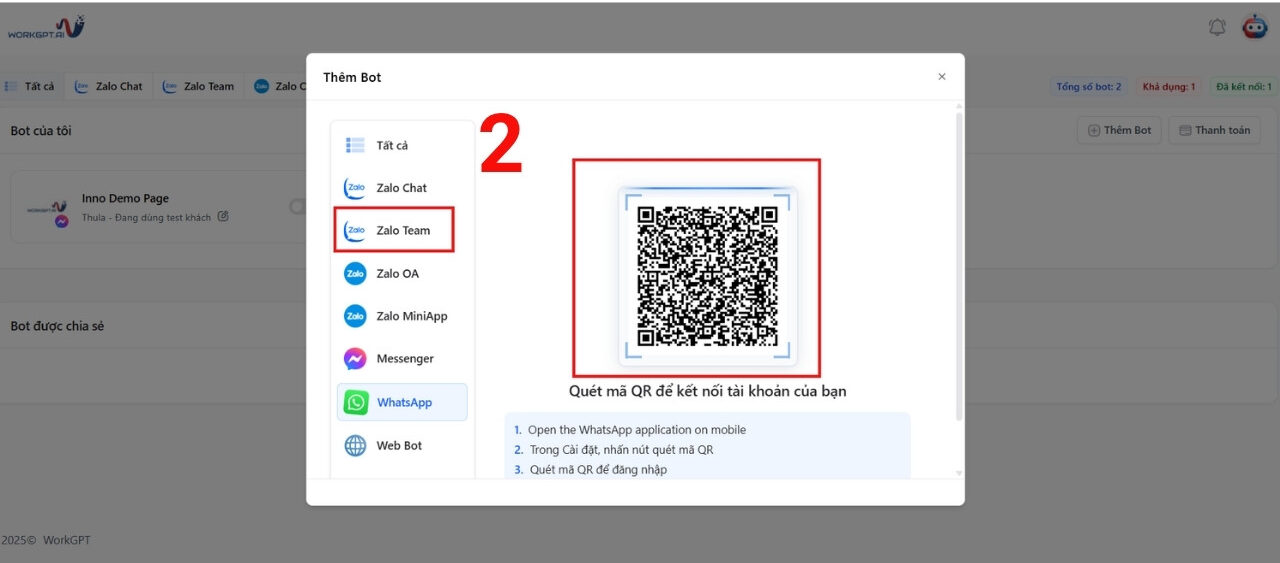Image resolution: width=1280 pixels, height=563 pixels.
Task: Select Zalo Chat in the Thêm Bot list
Action: pyautogui.click(x=395, y=188)
